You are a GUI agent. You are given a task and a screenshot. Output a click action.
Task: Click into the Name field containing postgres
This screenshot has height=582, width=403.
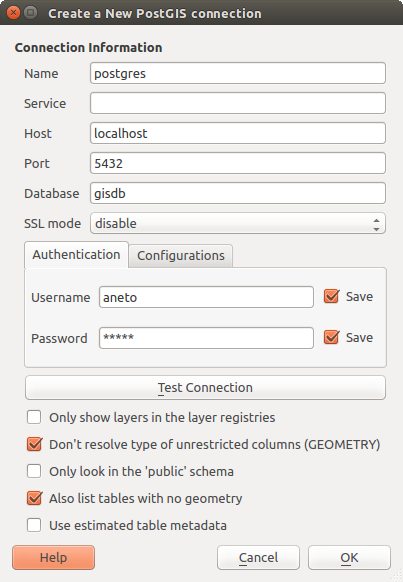(238, 73)
